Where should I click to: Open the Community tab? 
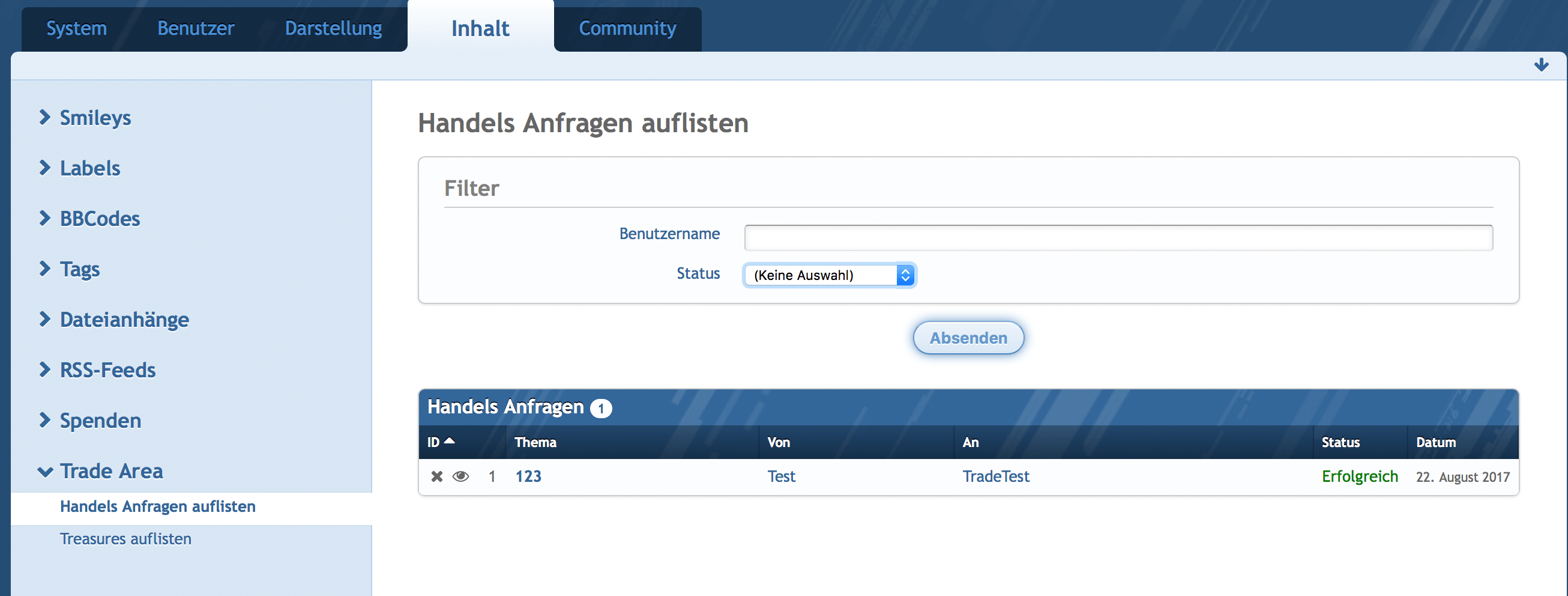coord(627,28)
